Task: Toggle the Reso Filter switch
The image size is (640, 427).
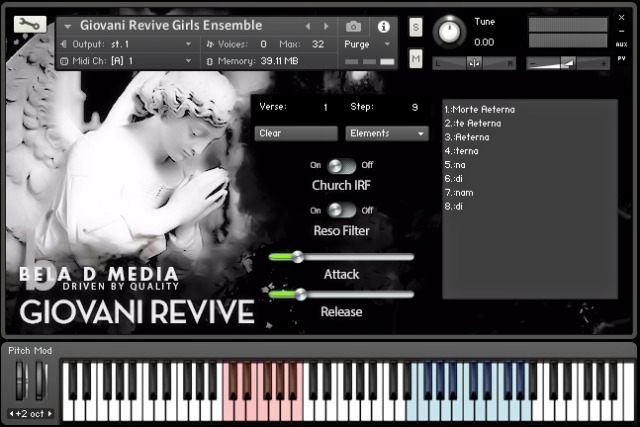Action: [341, 210]
